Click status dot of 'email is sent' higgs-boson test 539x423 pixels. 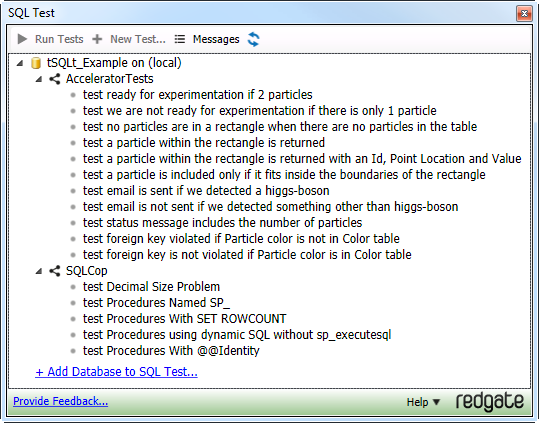73,191
